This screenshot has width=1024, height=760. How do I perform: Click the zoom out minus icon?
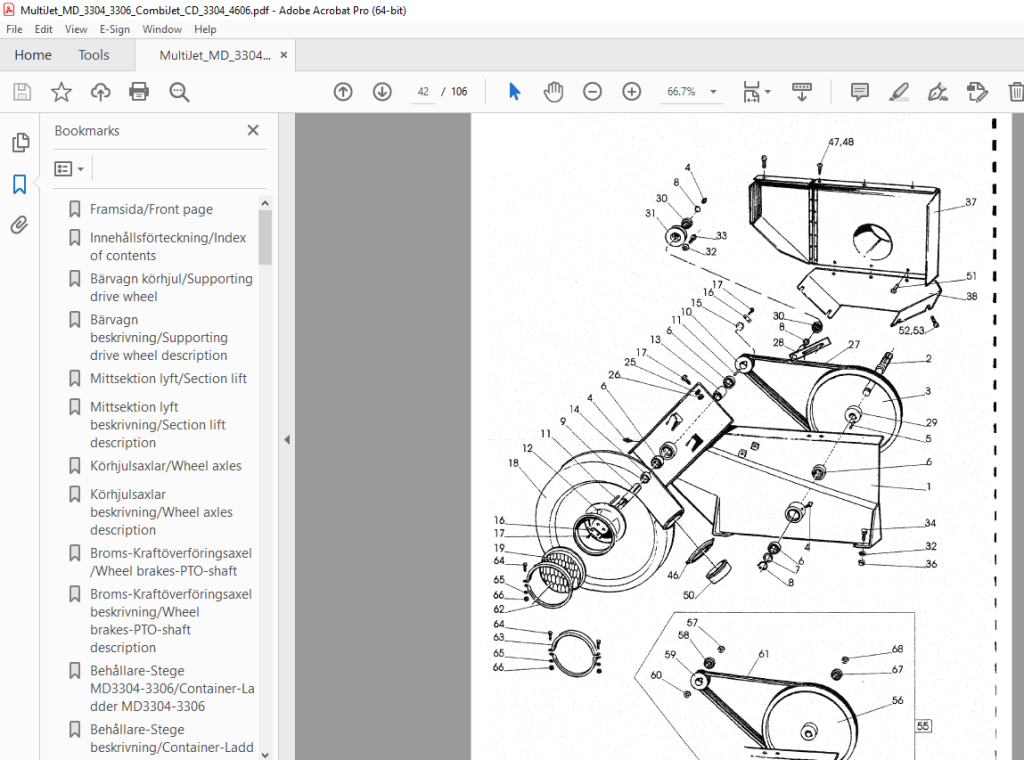tap(592, 92)
